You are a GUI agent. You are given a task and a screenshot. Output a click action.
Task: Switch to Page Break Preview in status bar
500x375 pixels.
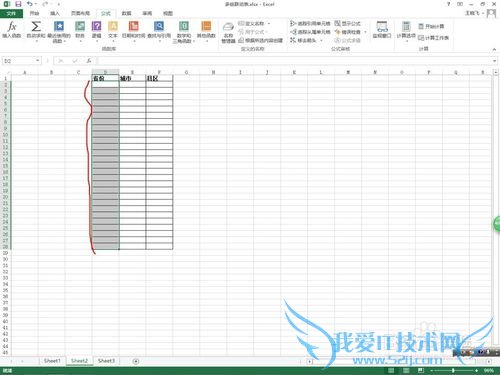[421, 370]
